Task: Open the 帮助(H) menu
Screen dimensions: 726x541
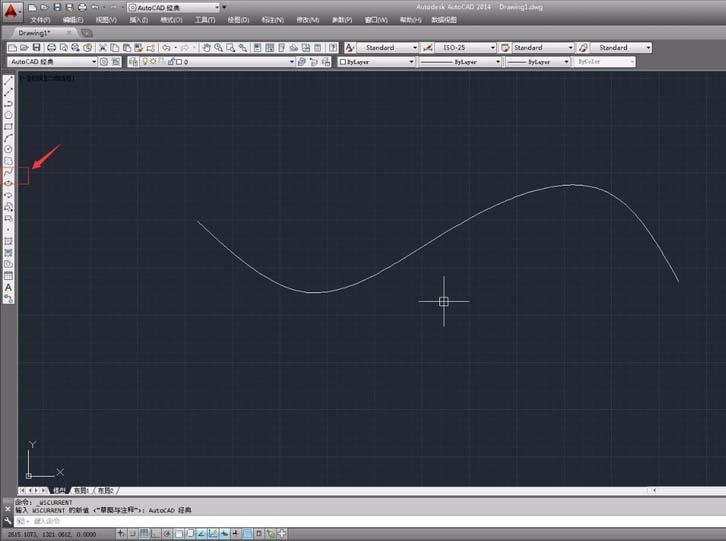Action: point(411,20)
